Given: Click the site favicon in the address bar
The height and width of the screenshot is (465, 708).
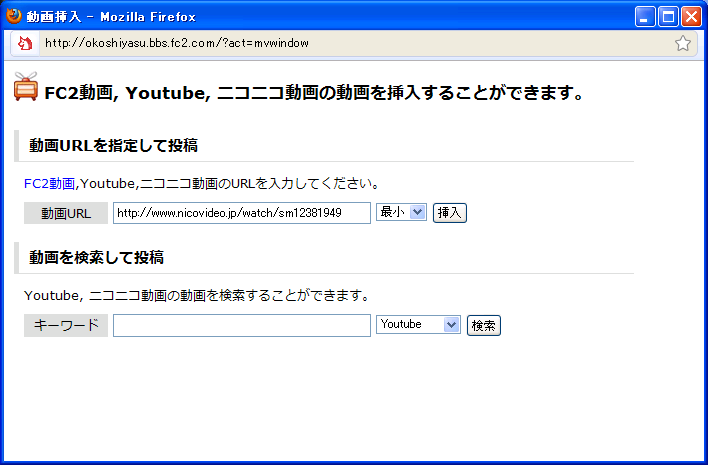Looking at the screenshot, I should point(25,44).
